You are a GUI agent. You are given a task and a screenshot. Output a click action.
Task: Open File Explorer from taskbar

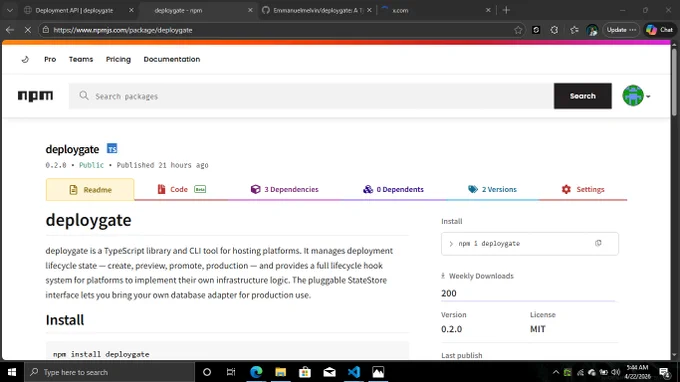coord(281,372)
